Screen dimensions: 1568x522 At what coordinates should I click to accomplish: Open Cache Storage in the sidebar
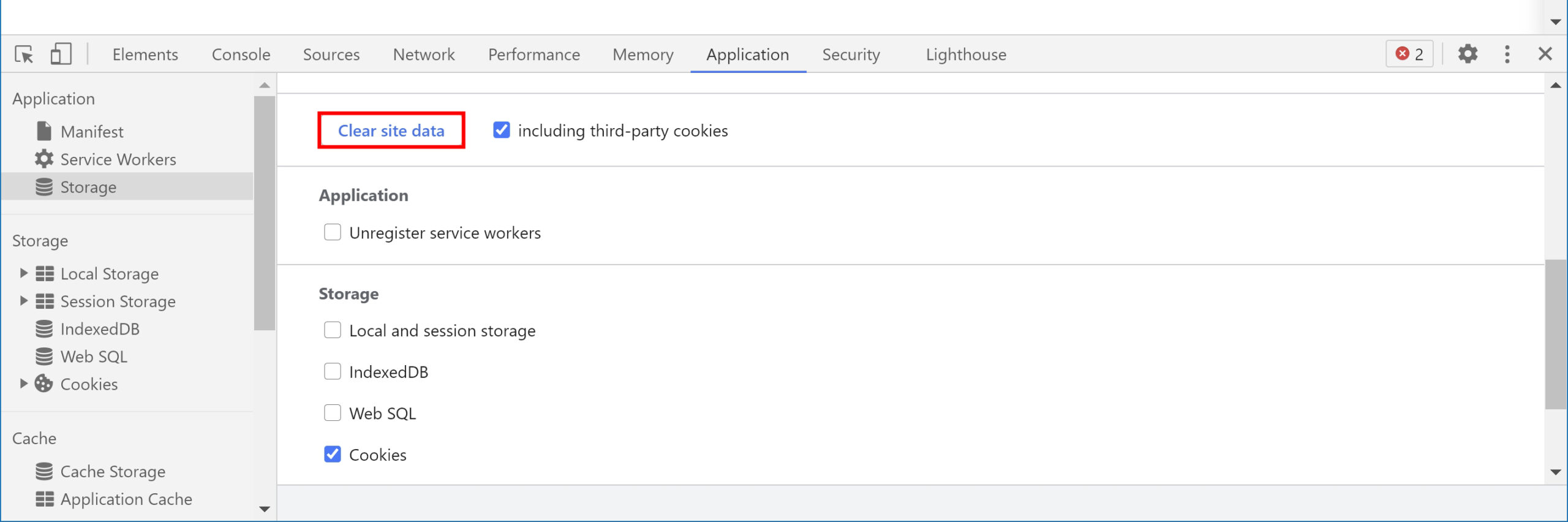[100, 471]
